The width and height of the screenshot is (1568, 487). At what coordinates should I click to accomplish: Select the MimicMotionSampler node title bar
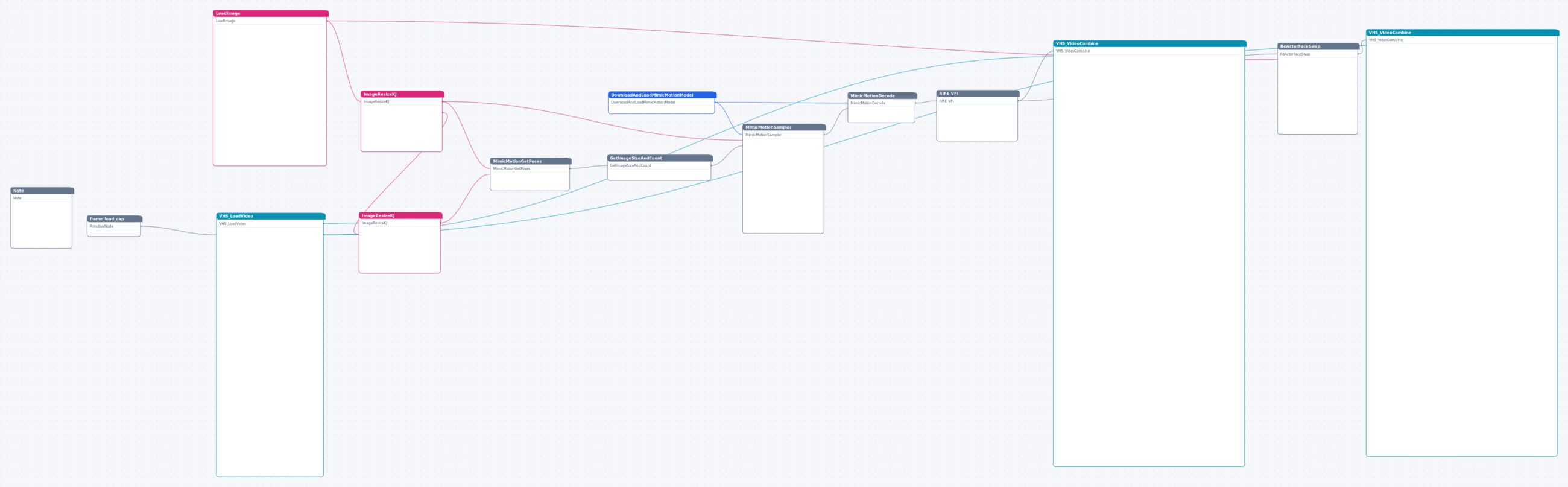(784, 127)
